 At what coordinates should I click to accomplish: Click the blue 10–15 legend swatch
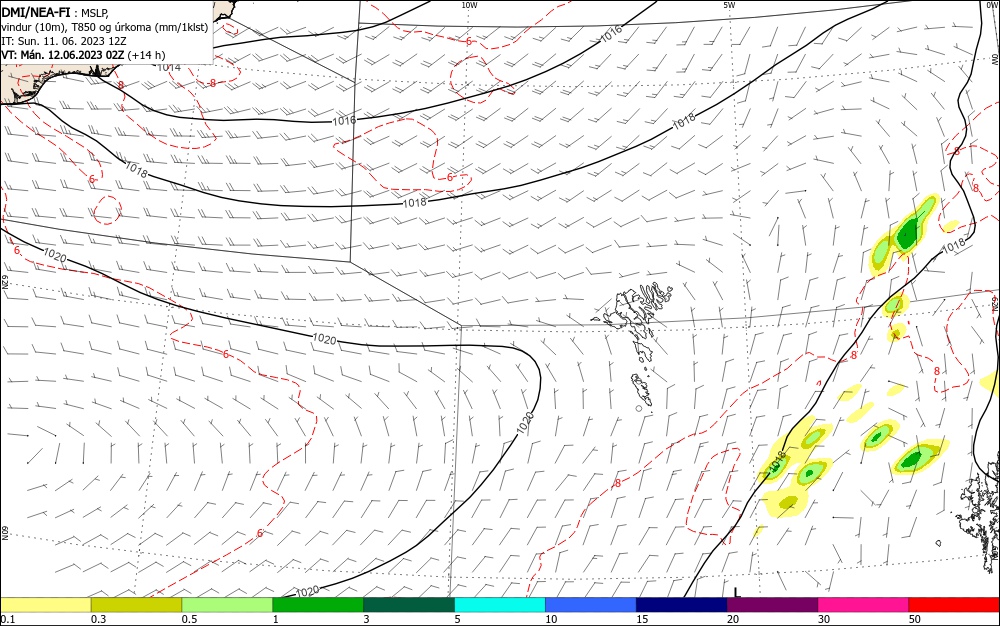point(591,605)
